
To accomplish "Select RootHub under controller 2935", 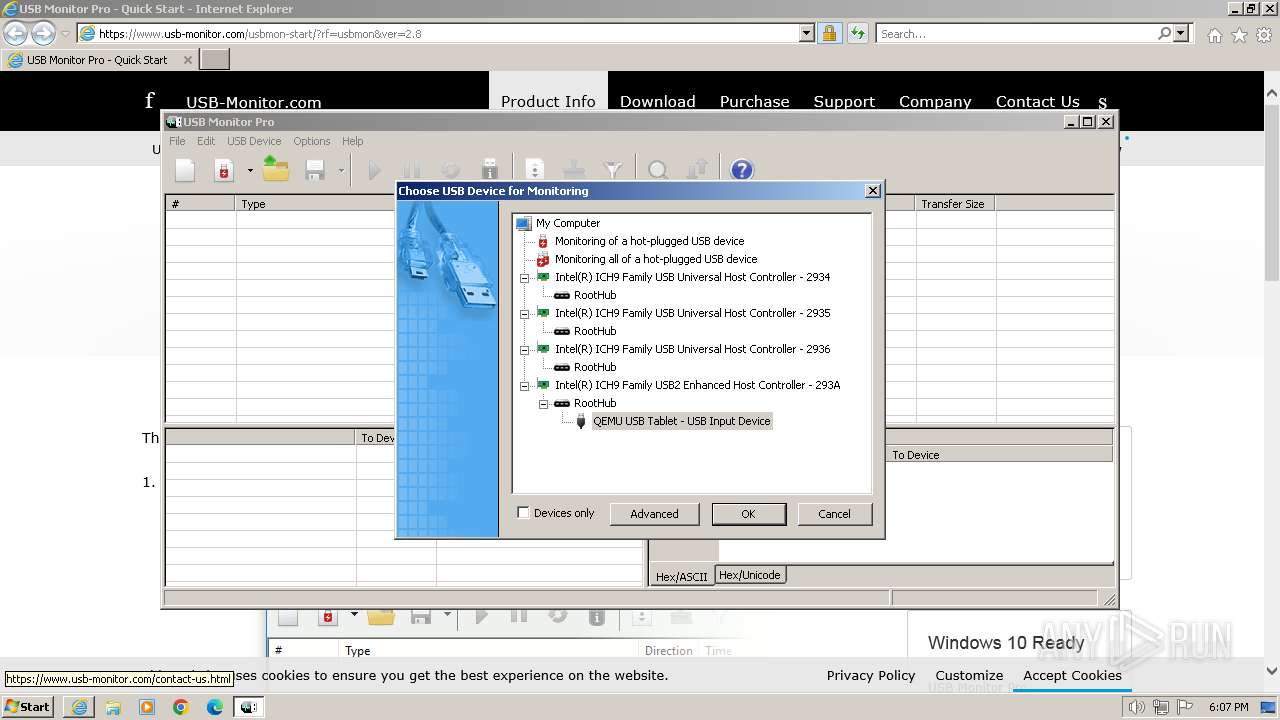I will coord(595,331).
